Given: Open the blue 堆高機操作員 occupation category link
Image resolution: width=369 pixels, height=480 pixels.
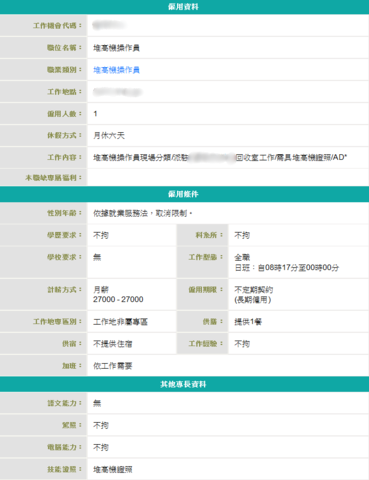Looking at the screenshot, I should [116, 70].
